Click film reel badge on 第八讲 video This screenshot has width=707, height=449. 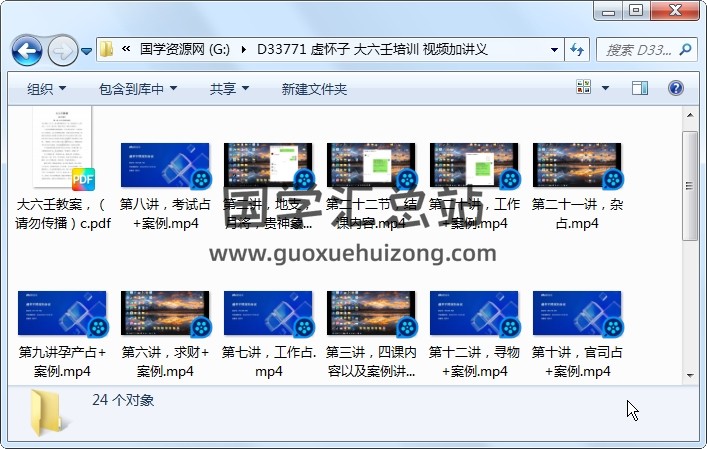click(x=201, y=180)
